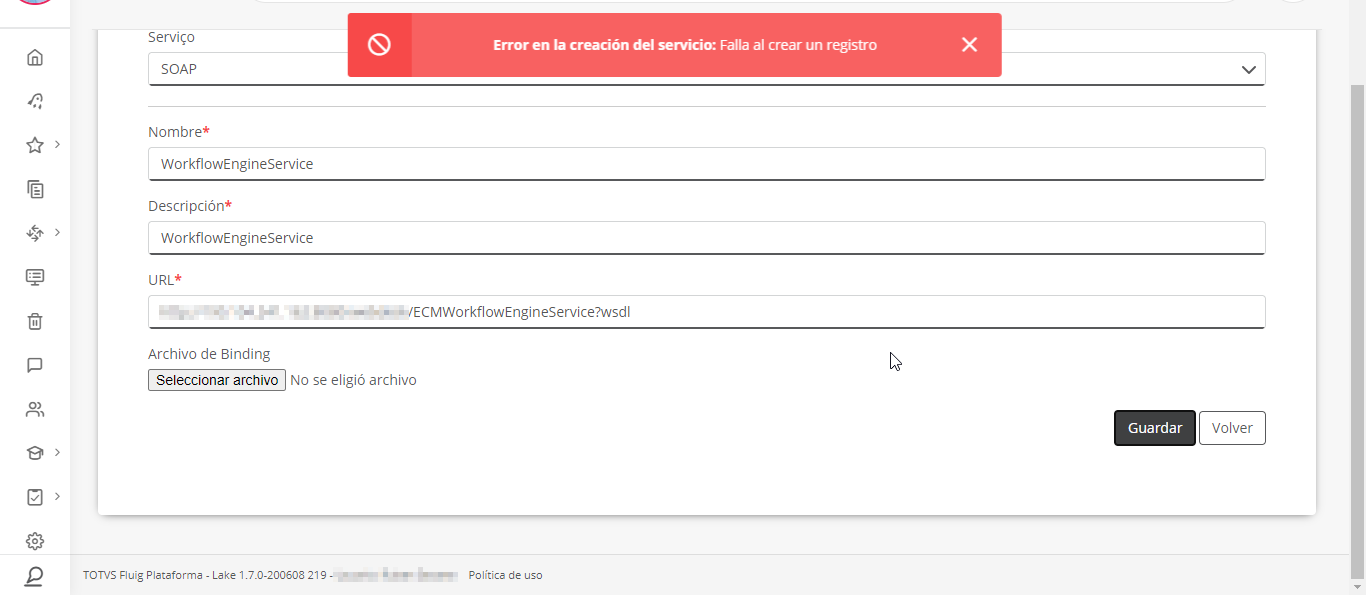
Task: Click the rocket launch sidebar icon
Action: tap(35, 101)
